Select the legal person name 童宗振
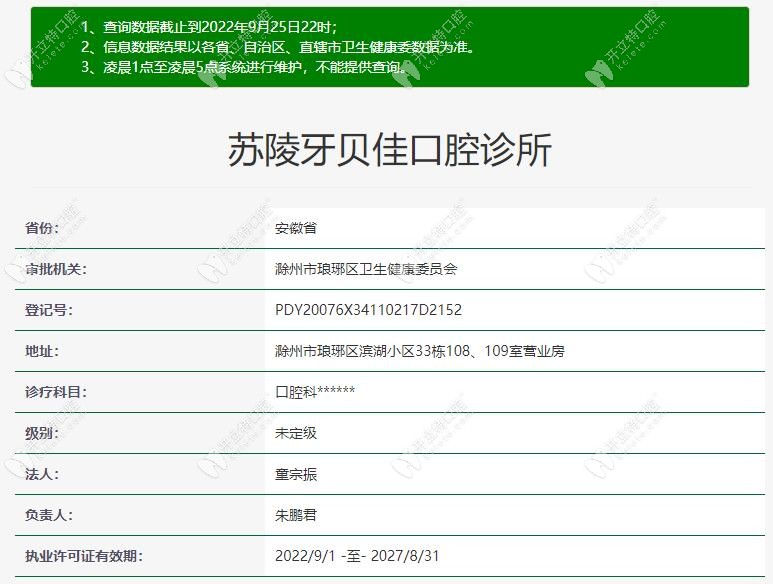Screen dimensions: 773x584 pyautogui.click(x=296, y=474)
